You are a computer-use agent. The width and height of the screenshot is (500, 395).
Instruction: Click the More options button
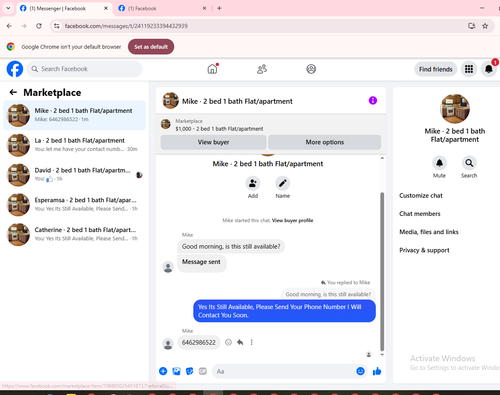pos(325,142)
